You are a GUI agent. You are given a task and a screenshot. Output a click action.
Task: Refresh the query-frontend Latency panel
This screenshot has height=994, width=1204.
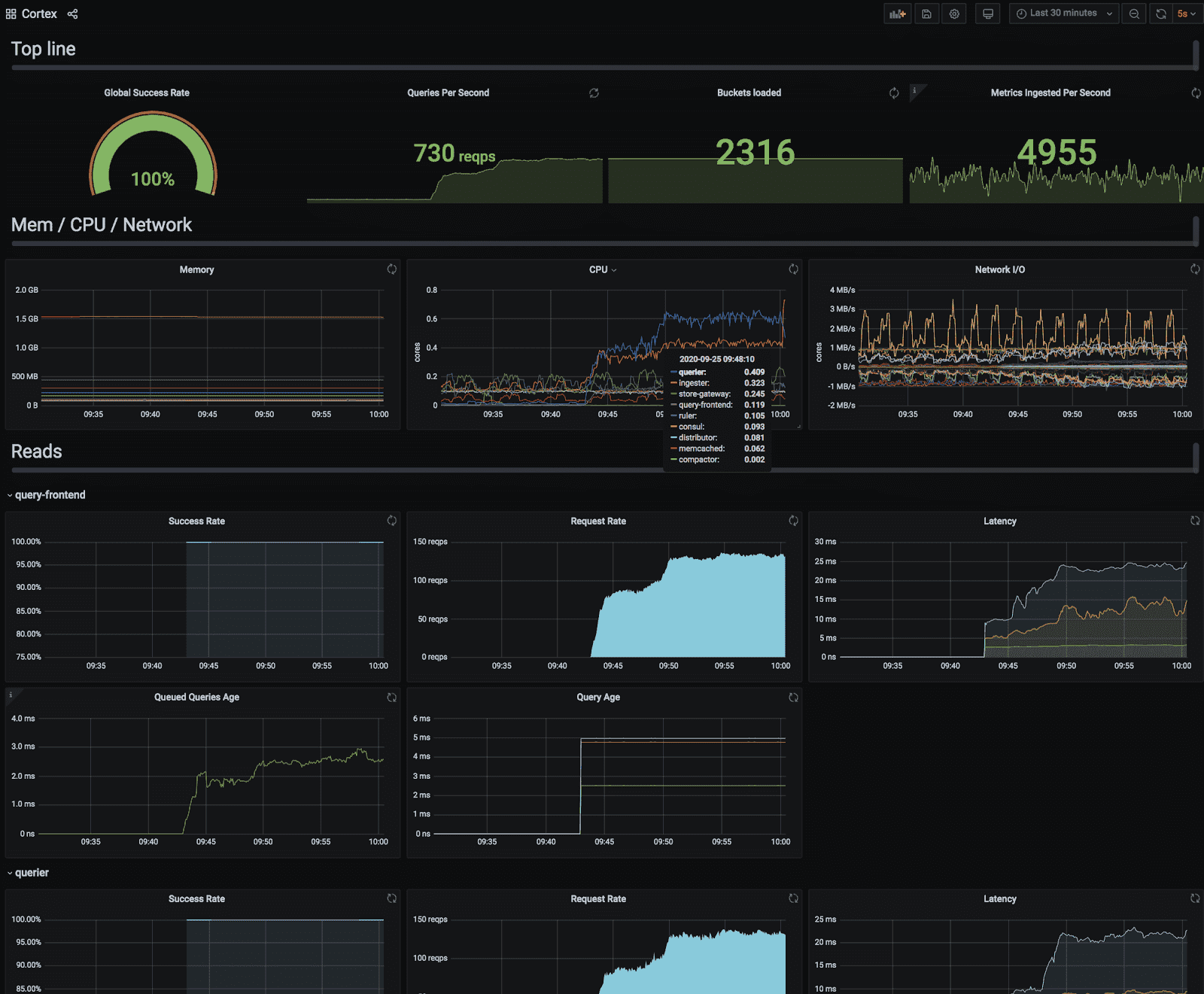click(x=1195, y=520)
